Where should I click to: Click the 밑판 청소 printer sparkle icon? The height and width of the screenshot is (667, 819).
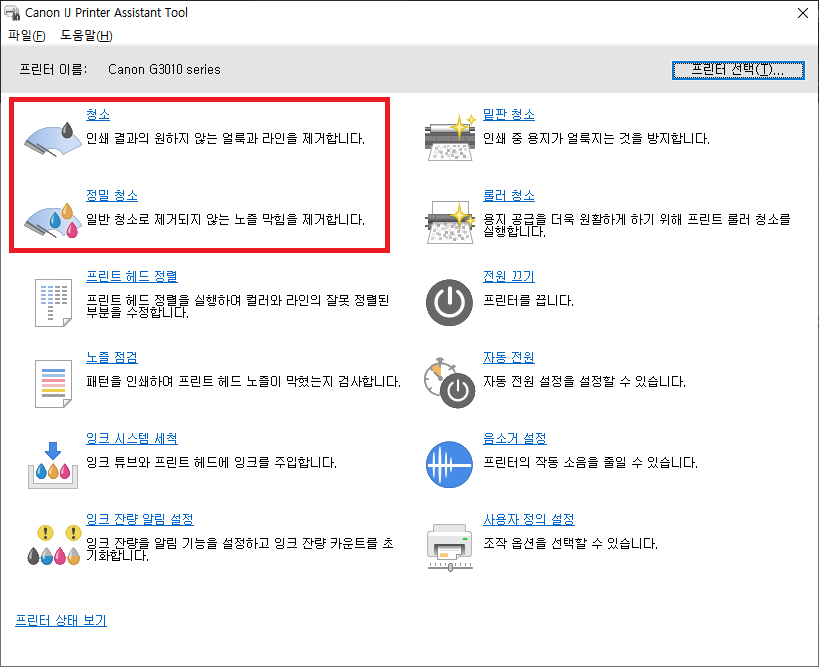450,137
